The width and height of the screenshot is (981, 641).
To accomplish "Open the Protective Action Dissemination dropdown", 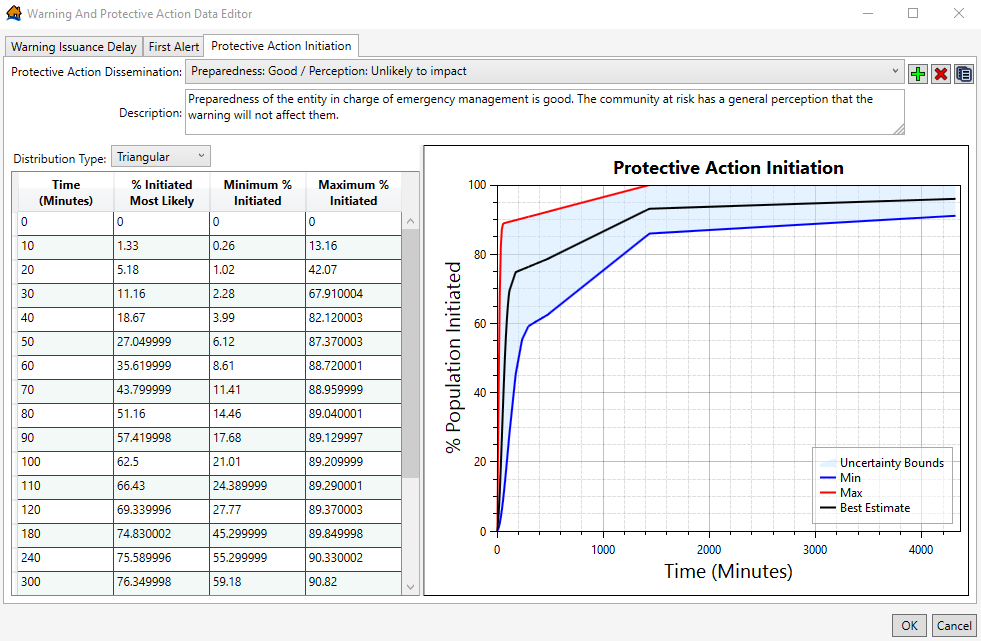I will tap(544, 71).
